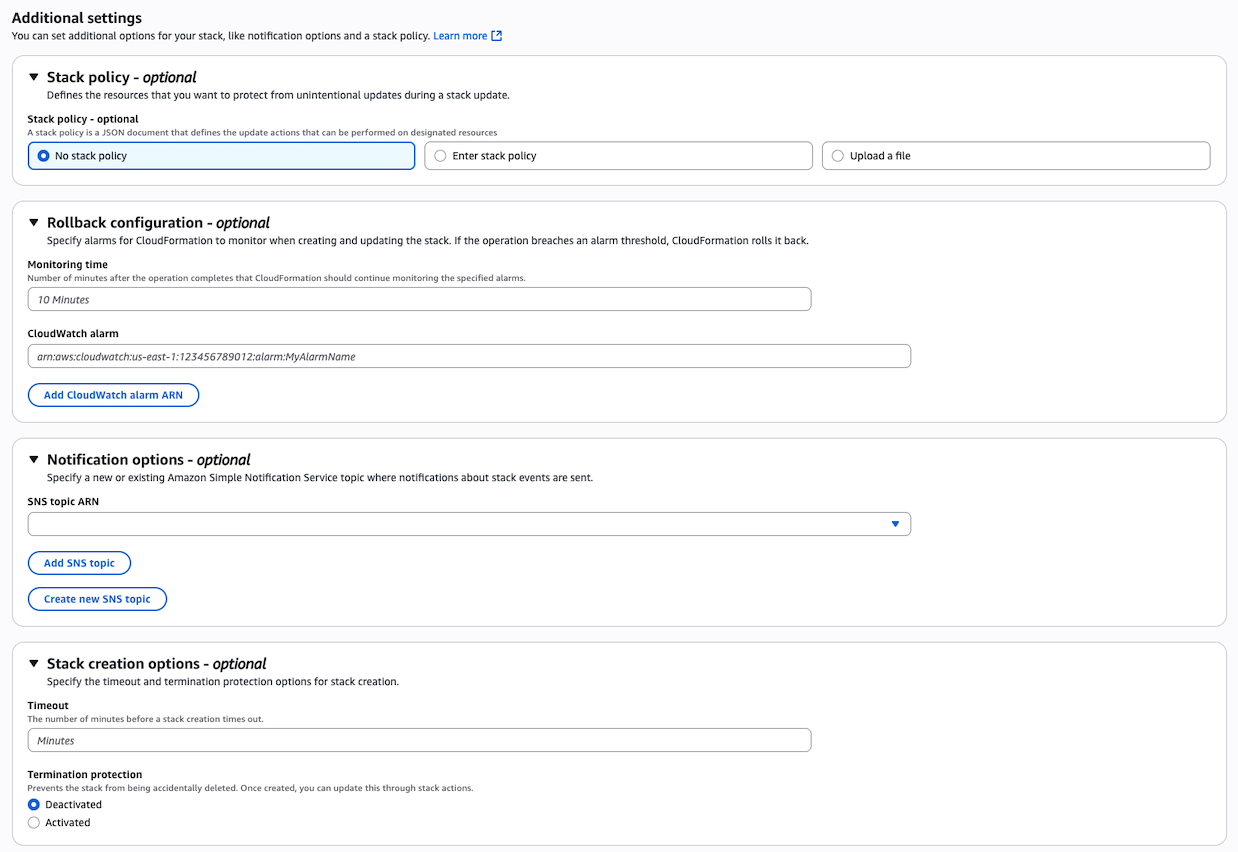Collapse the Rollback configuration section
Screen dimensions: 1238x852
[33, 222]
